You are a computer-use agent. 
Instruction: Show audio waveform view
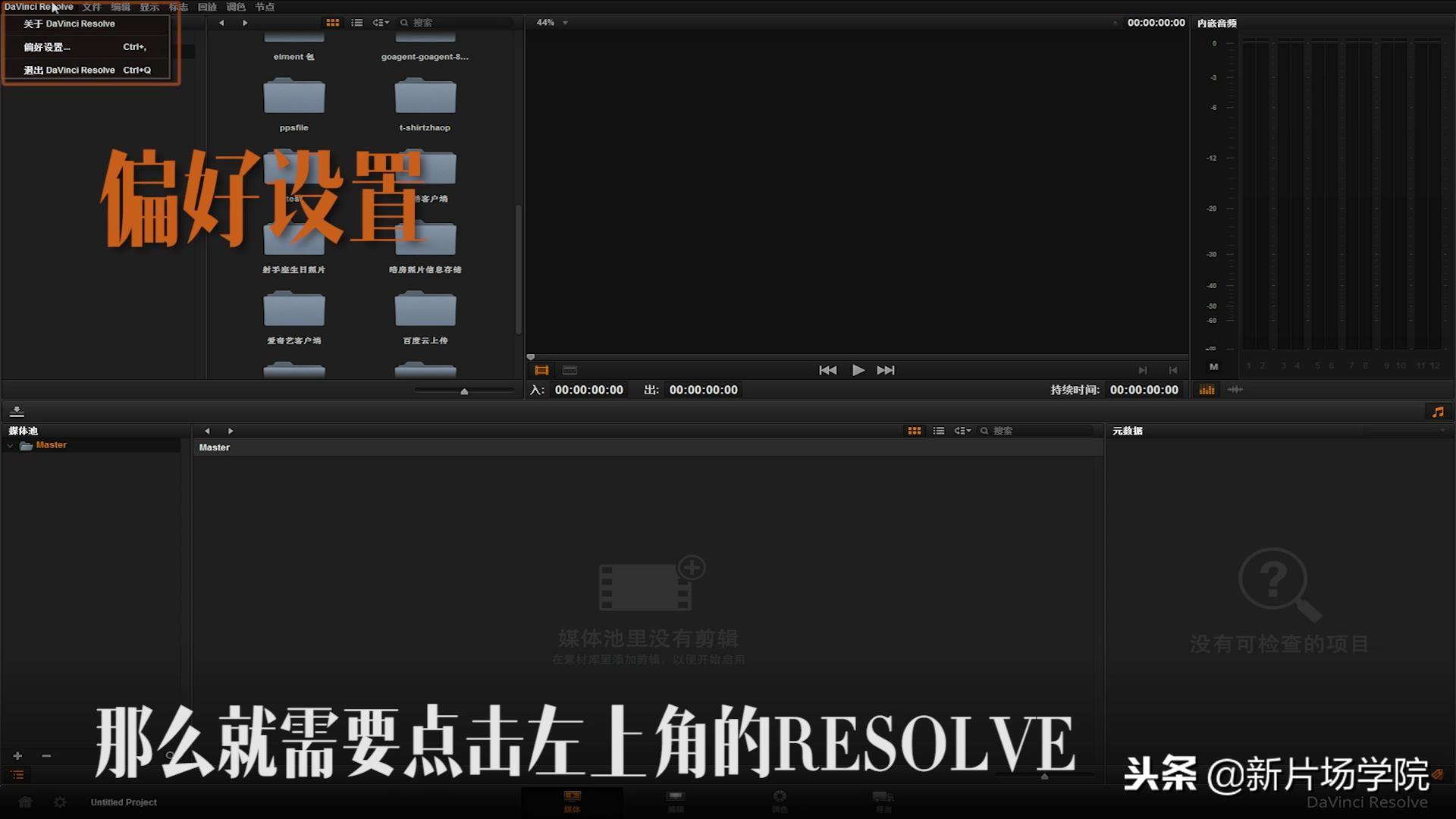point(1235,390)
